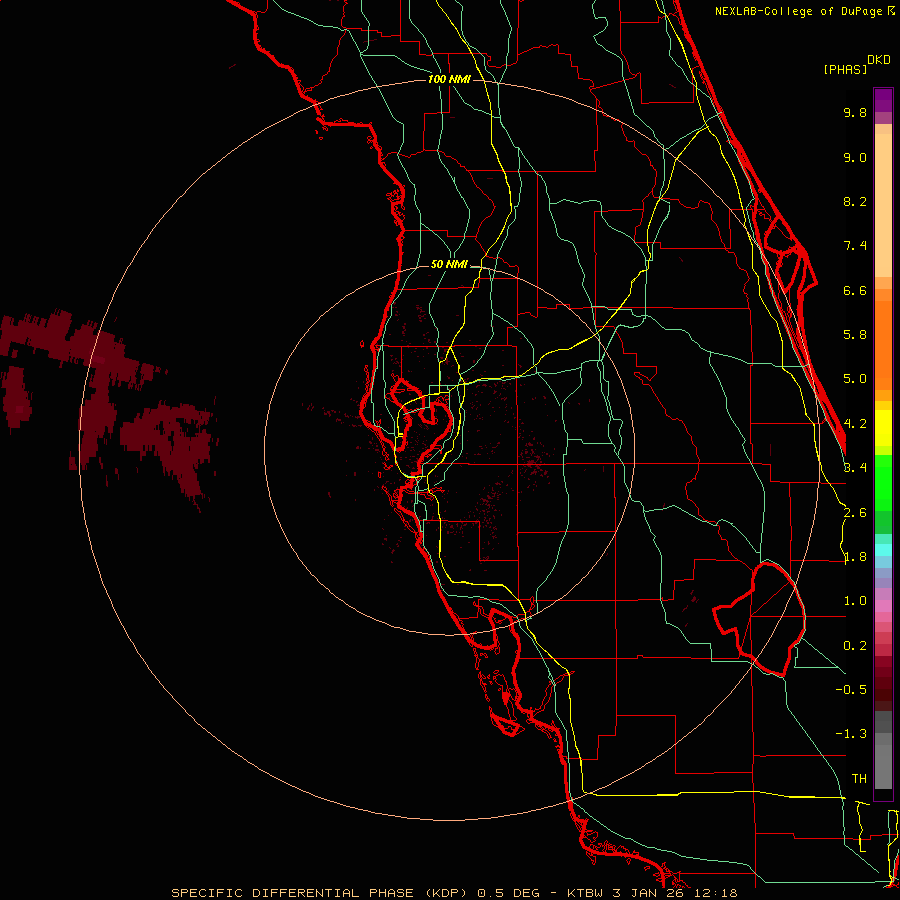This screenshot has width=900, height=900.
Task: Click the DKD product label
Action: click(x=879, y=60)
